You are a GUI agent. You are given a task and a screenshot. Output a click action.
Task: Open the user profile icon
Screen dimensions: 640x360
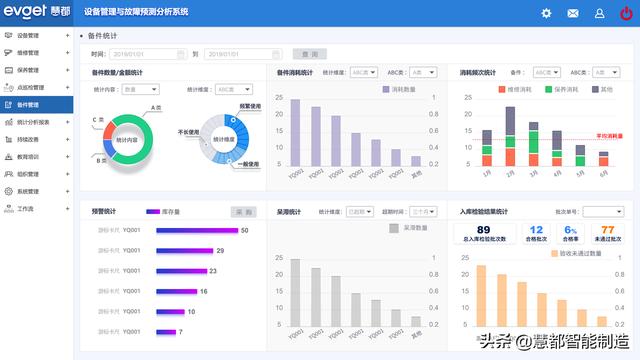click(599, 13)
